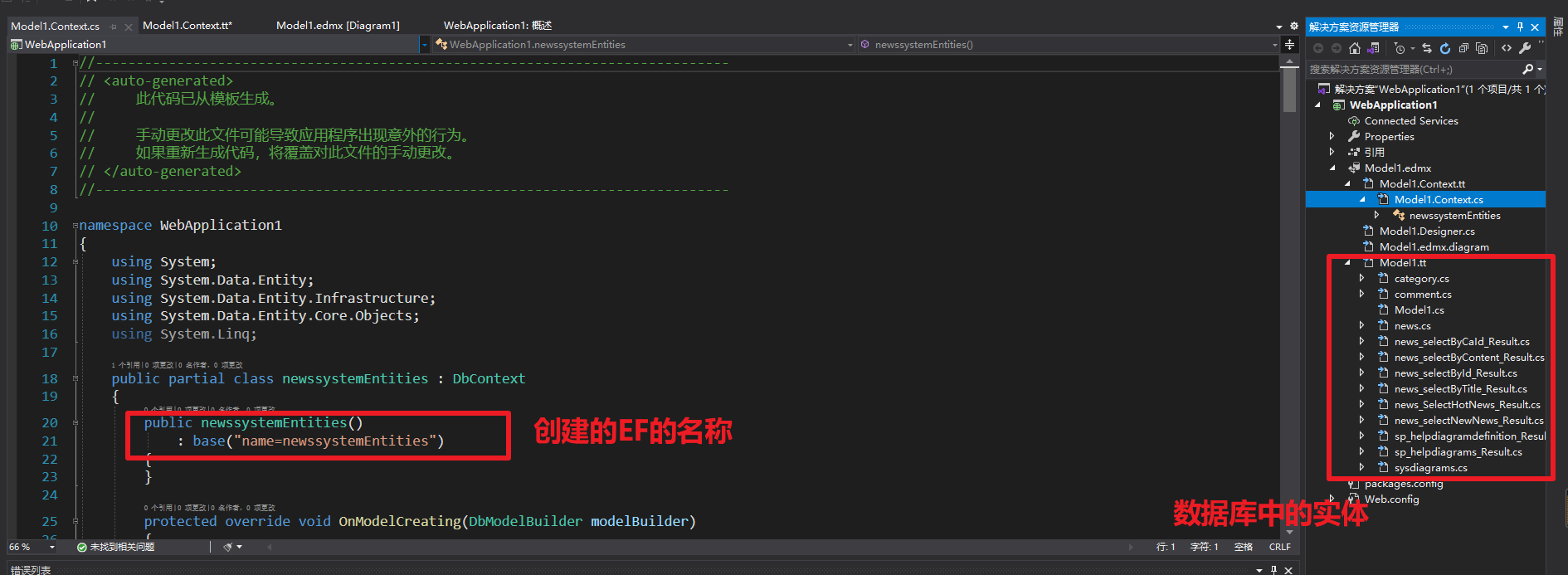The height and width of the screenshot is (575, 1568).
Task: Click the split editor icon above scrollbar
Action: point(1289,44)
